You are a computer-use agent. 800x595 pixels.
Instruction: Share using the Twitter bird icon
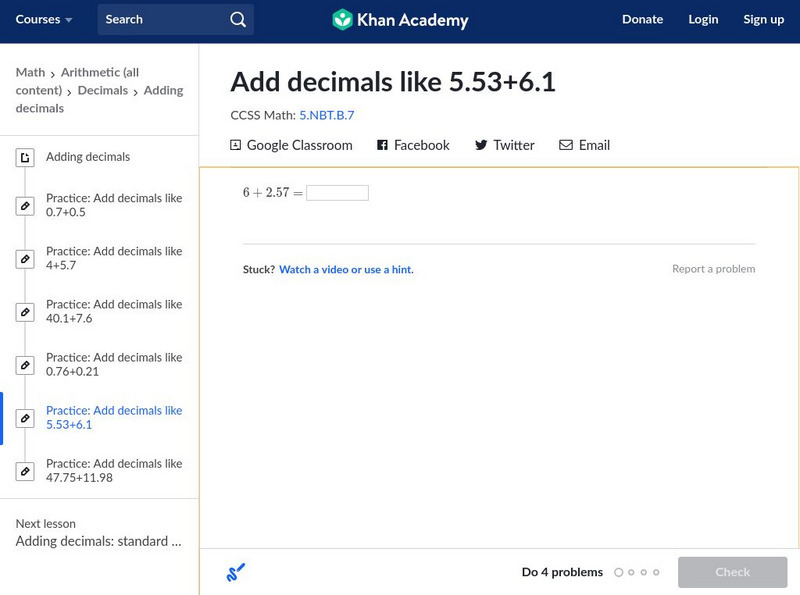481,145
